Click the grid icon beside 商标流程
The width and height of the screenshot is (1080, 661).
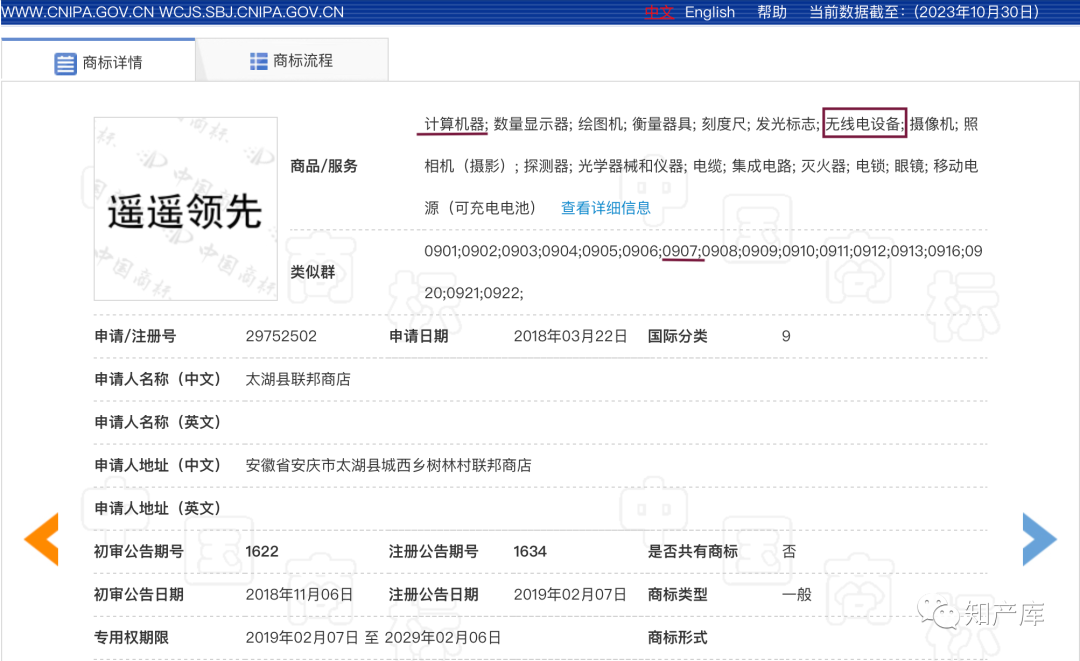click(258, 61)
